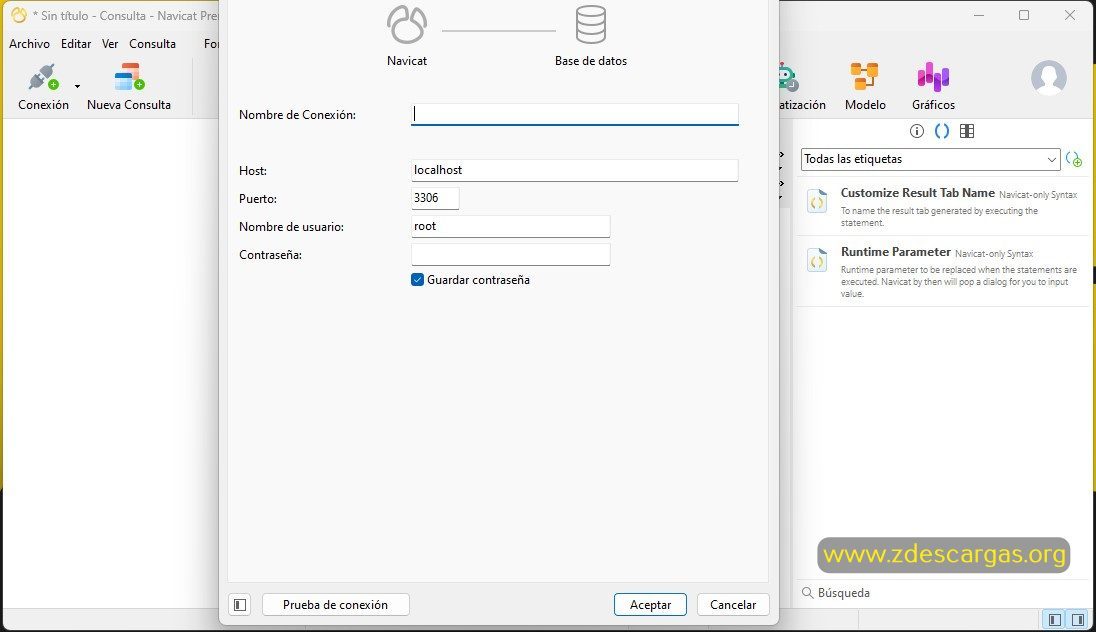
Task: Maximize the Navicat window
Action: click(x=1024, y=15)
